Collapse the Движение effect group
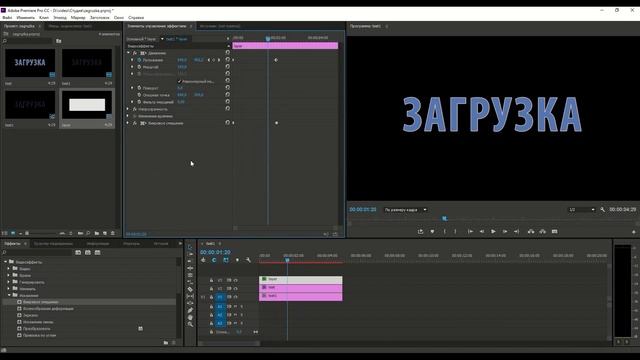This screenshot has height=360, width=640. point(128,53)
